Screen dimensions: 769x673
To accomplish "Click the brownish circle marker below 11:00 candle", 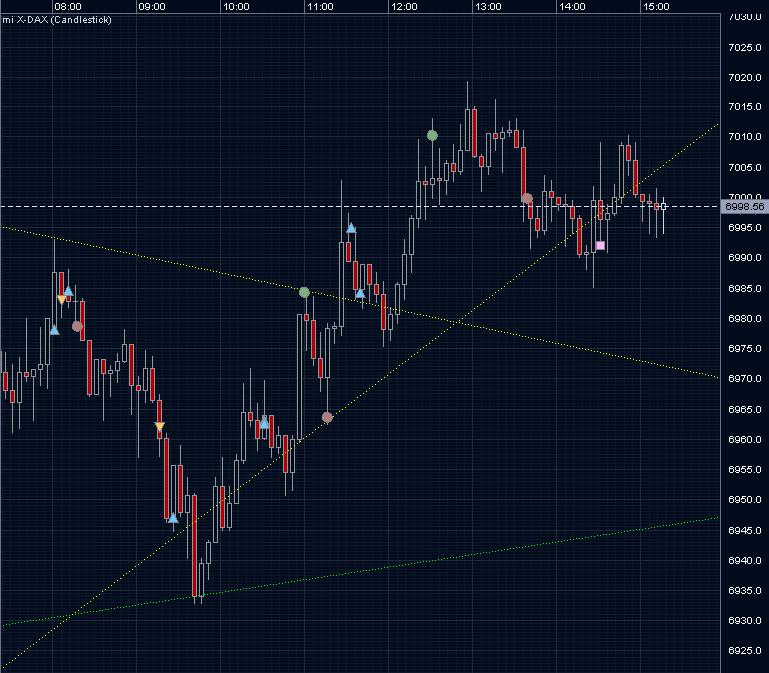I will coord(327,417).
